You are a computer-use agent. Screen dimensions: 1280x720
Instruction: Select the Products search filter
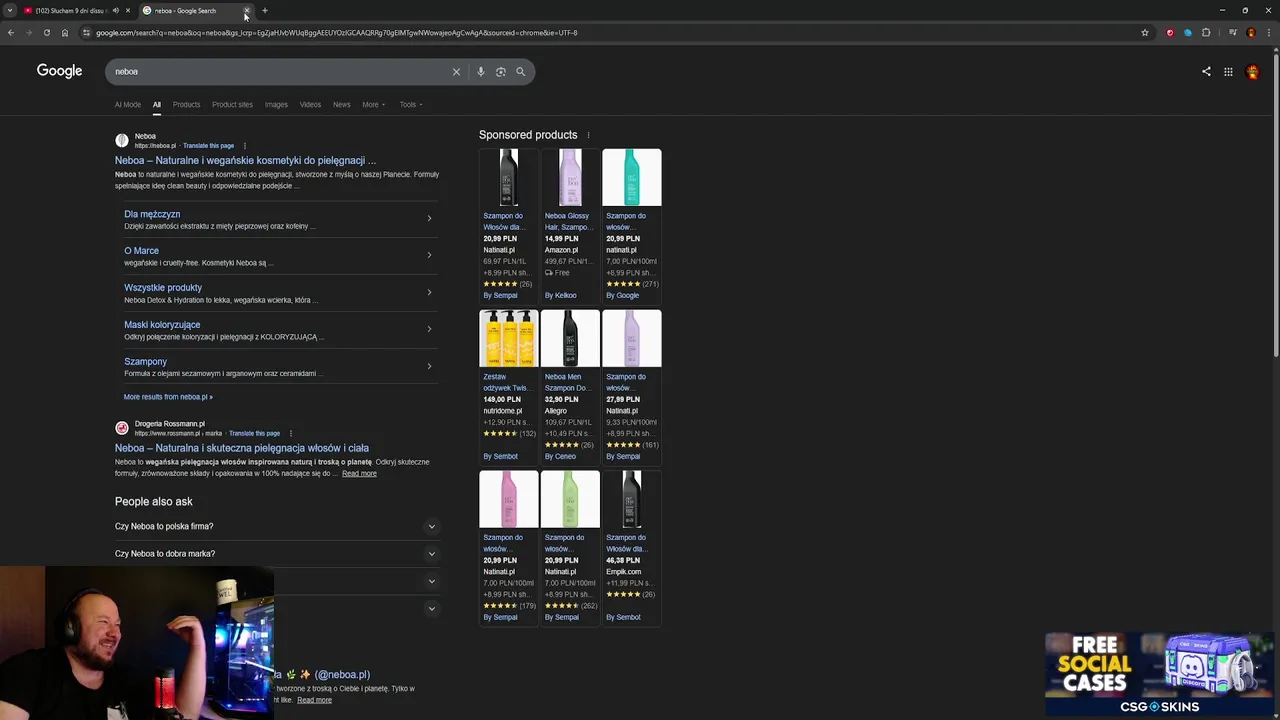(x=186, y=104)
